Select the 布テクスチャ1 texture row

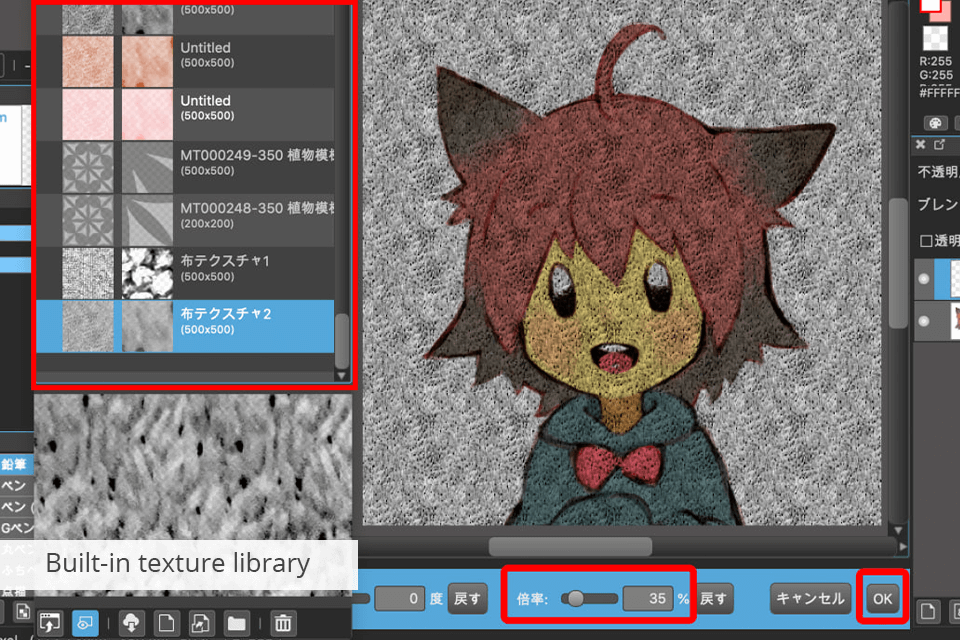pyautogui.click(x=185, y=273)
